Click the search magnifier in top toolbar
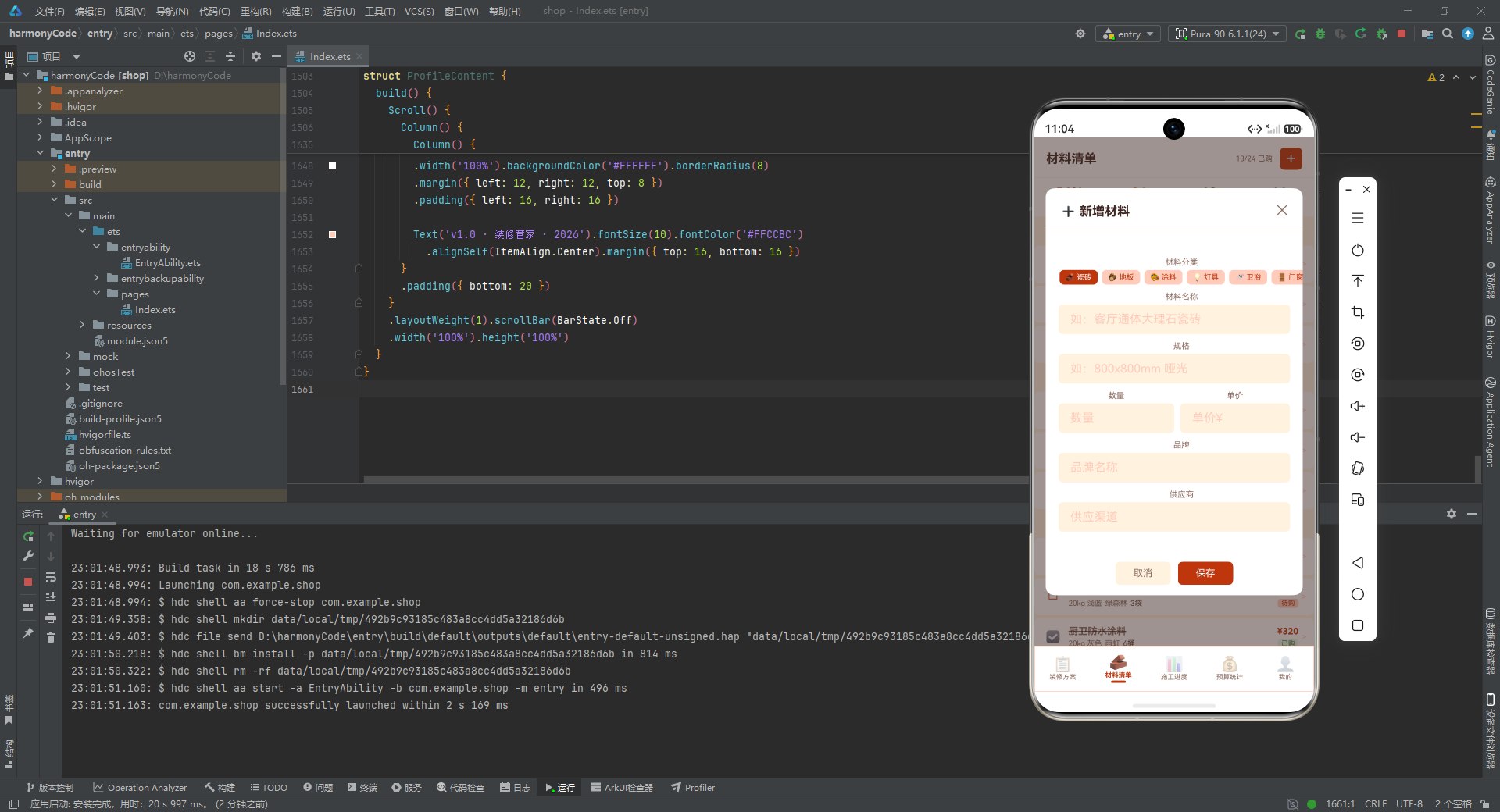 (1448, 34)
